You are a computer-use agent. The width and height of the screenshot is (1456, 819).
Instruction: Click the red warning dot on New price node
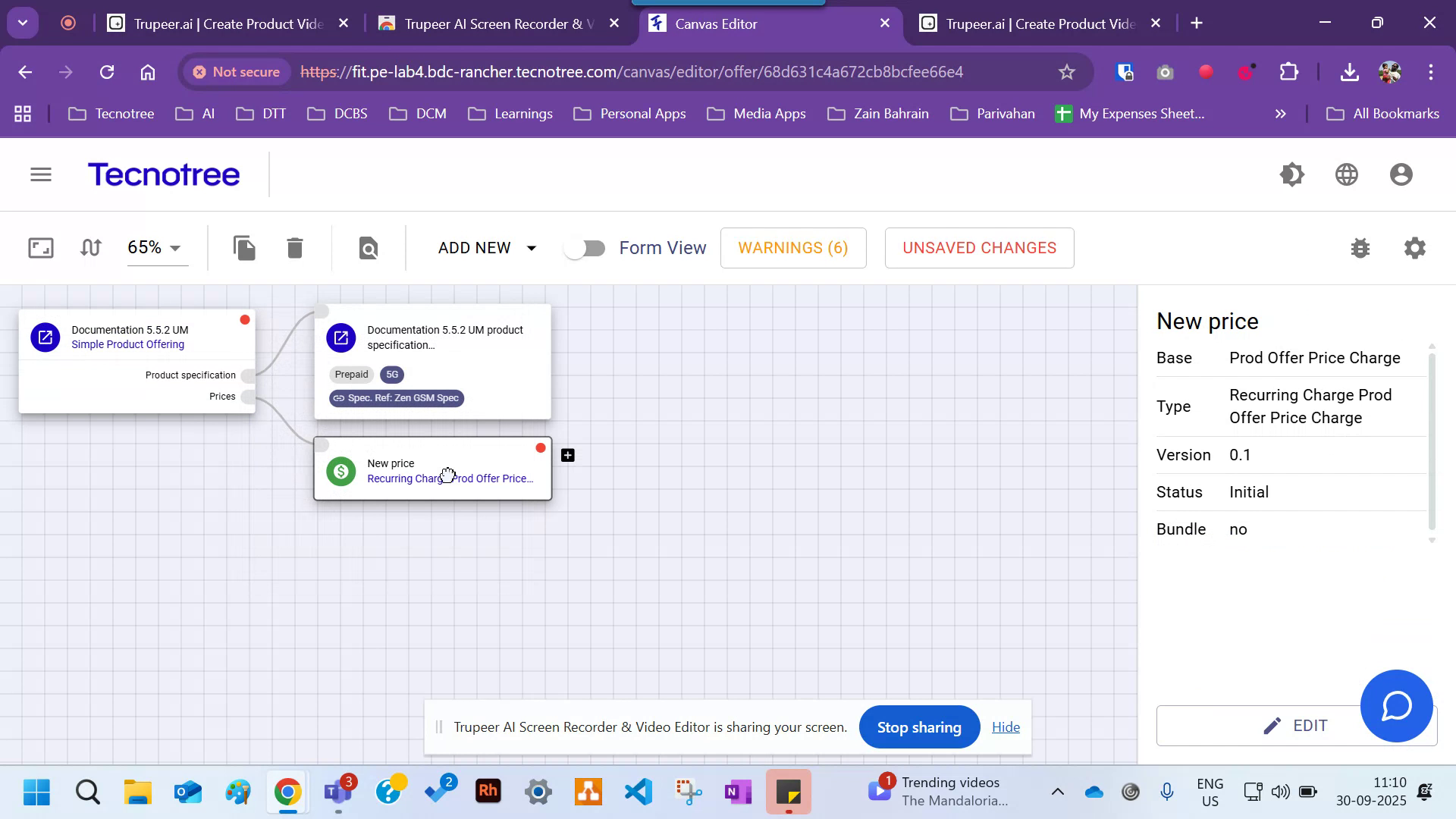click(x=540, y=448)
